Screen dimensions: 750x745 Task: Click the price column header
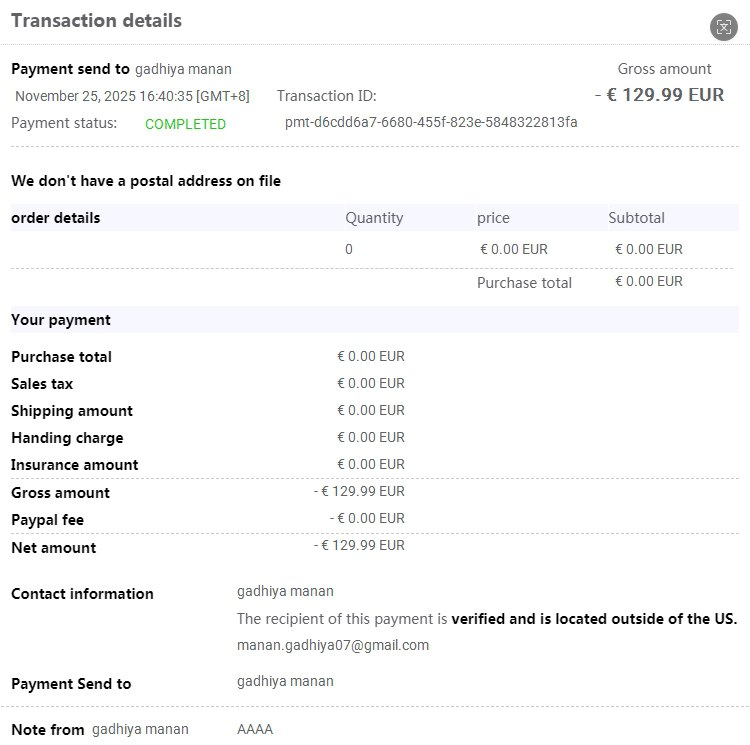[x=493, y=218]
